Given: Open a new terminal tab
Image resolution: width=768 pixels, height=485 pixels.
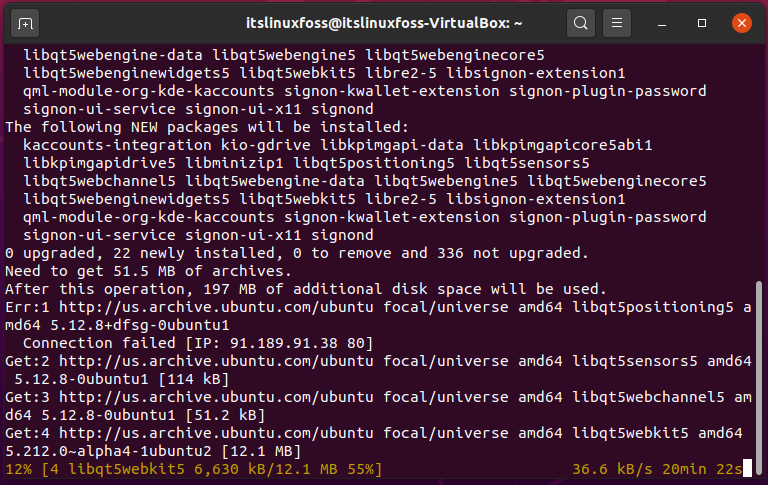Looking at the screenshot, I should [24, 23].
